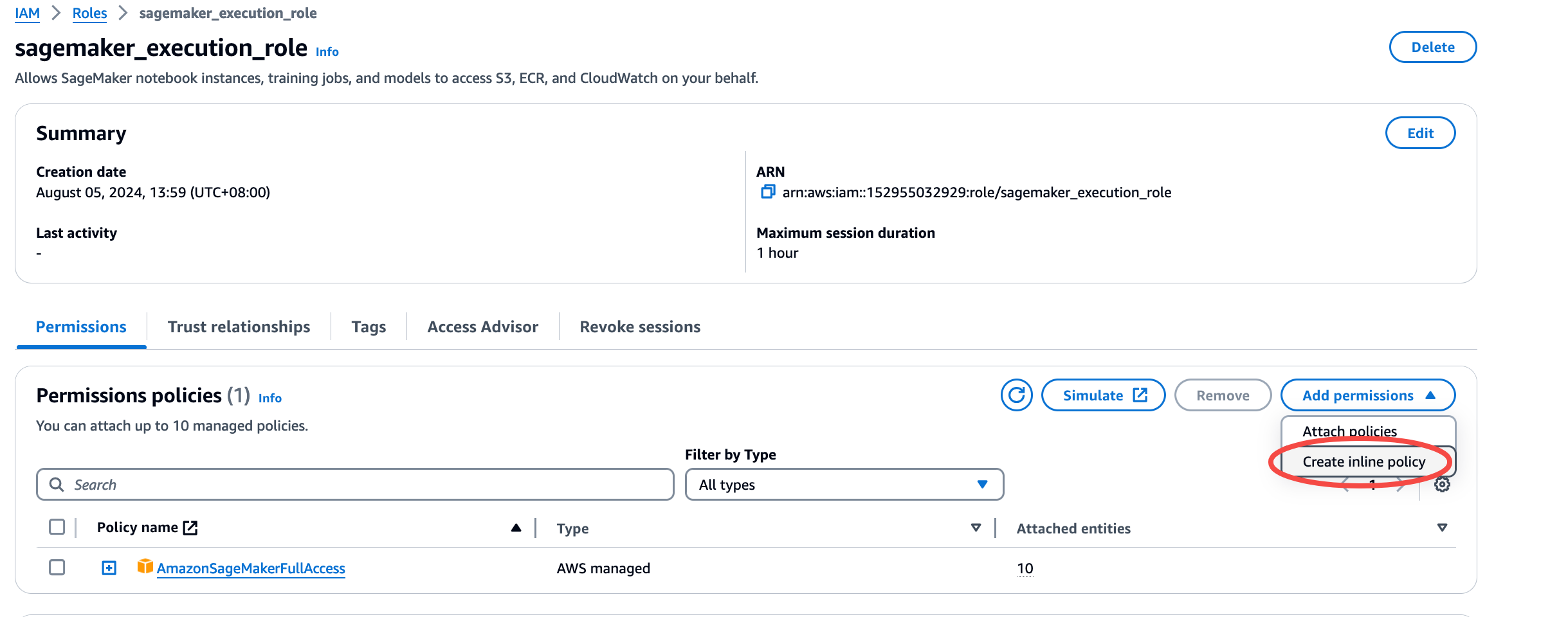Screen dimensions: 1568x617
Task: Click the AWS managed type cell
Action: (x=603, y=568)
